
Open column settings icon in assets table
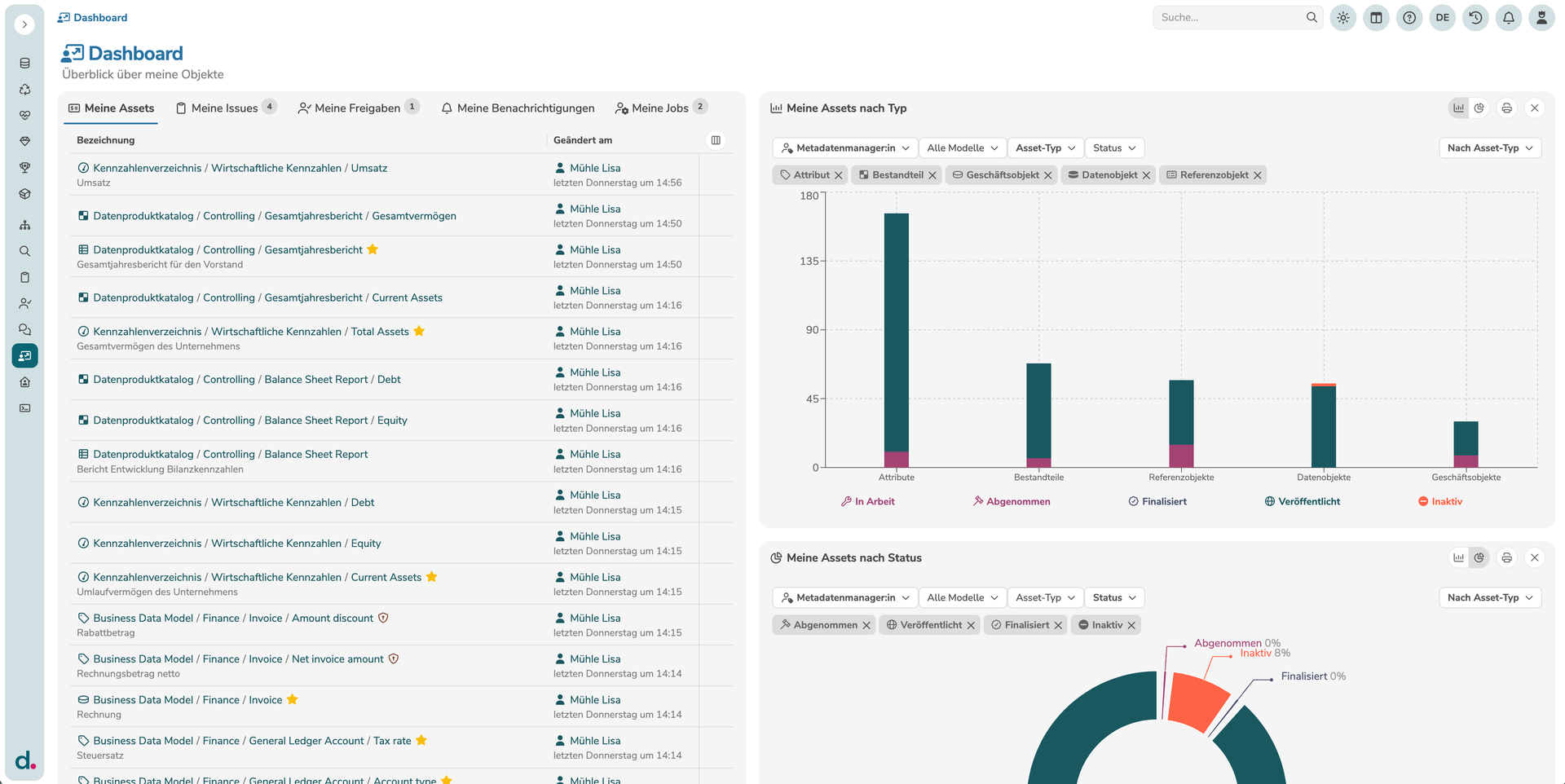point(716,140)
